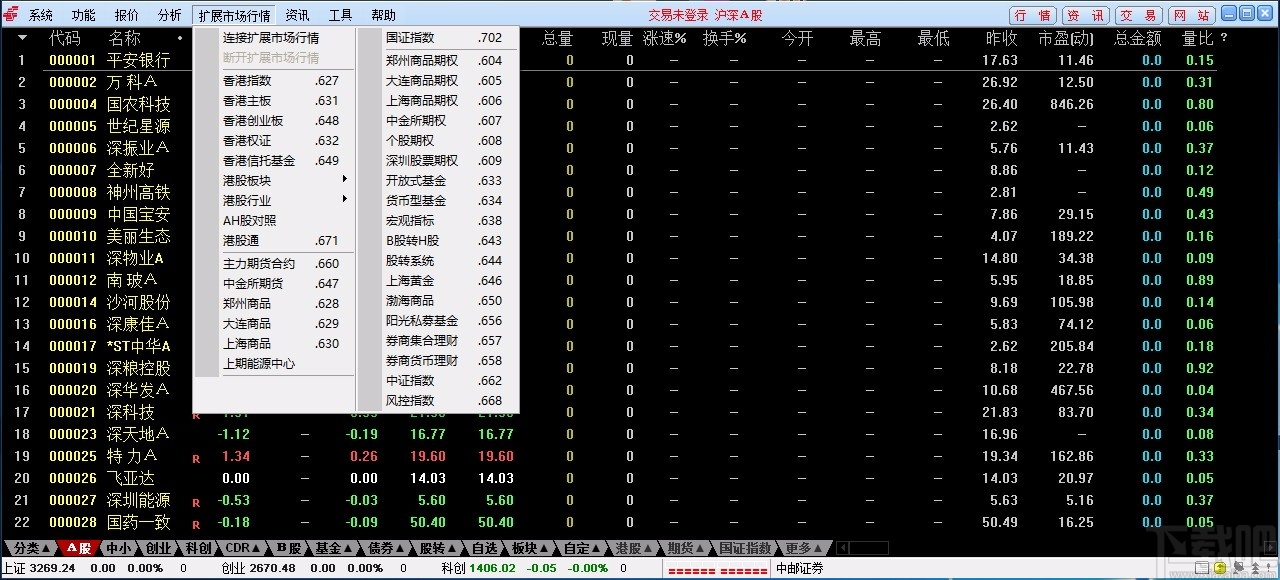Select the 平安银行 stock row

click(x=138, y=60)
